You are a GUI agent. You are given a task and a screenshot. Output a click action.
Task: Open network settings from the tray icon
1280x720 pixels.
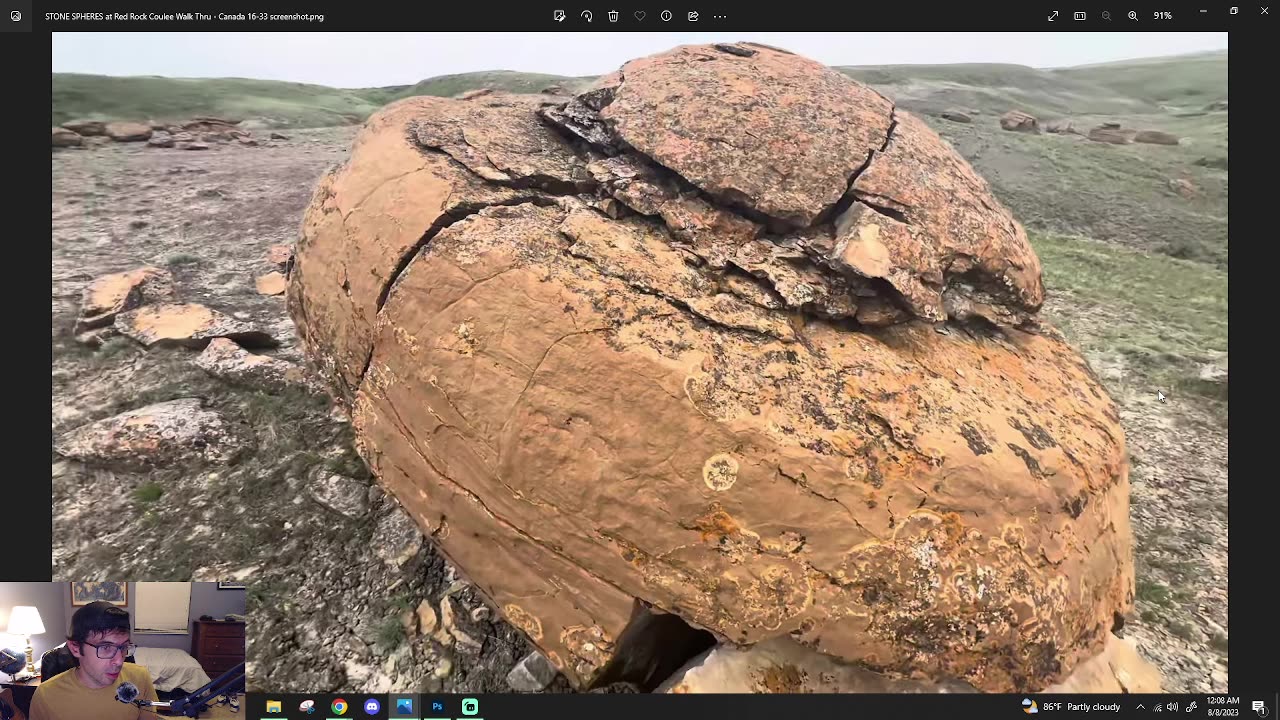(x=1158, y=707)
